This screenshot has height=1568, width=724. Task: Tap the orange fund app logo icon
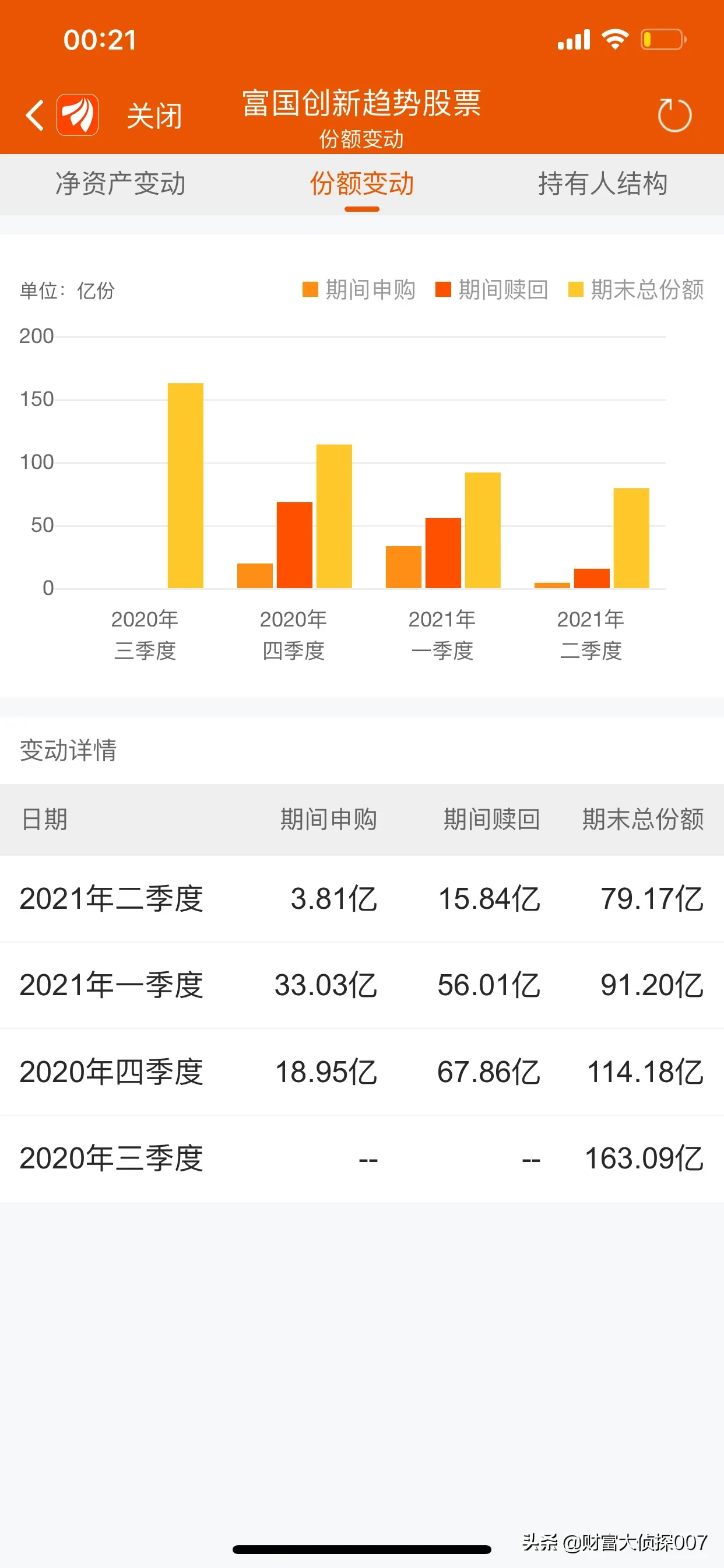pyautogui.click(x=78, y=115)
